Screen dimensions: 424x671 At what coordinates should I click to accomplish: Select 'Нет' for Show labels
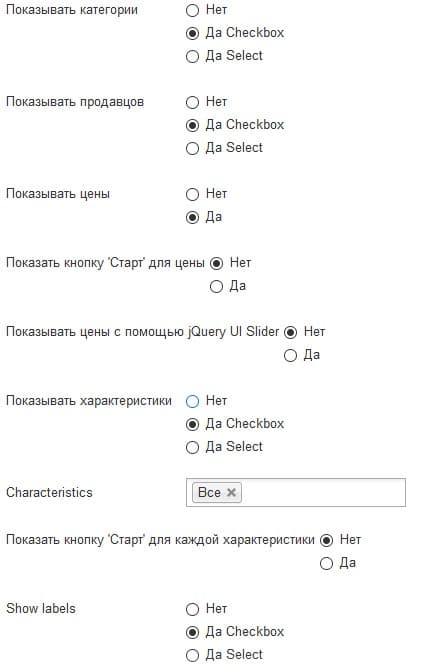193,609
